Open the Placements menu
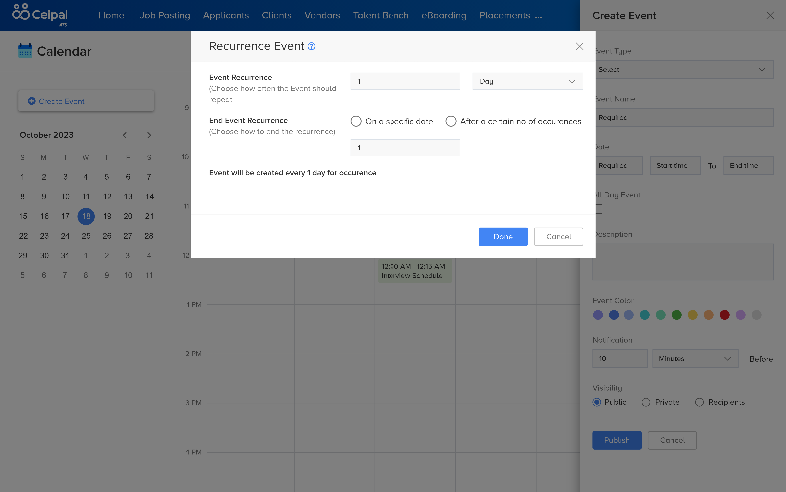 [504, 15]
